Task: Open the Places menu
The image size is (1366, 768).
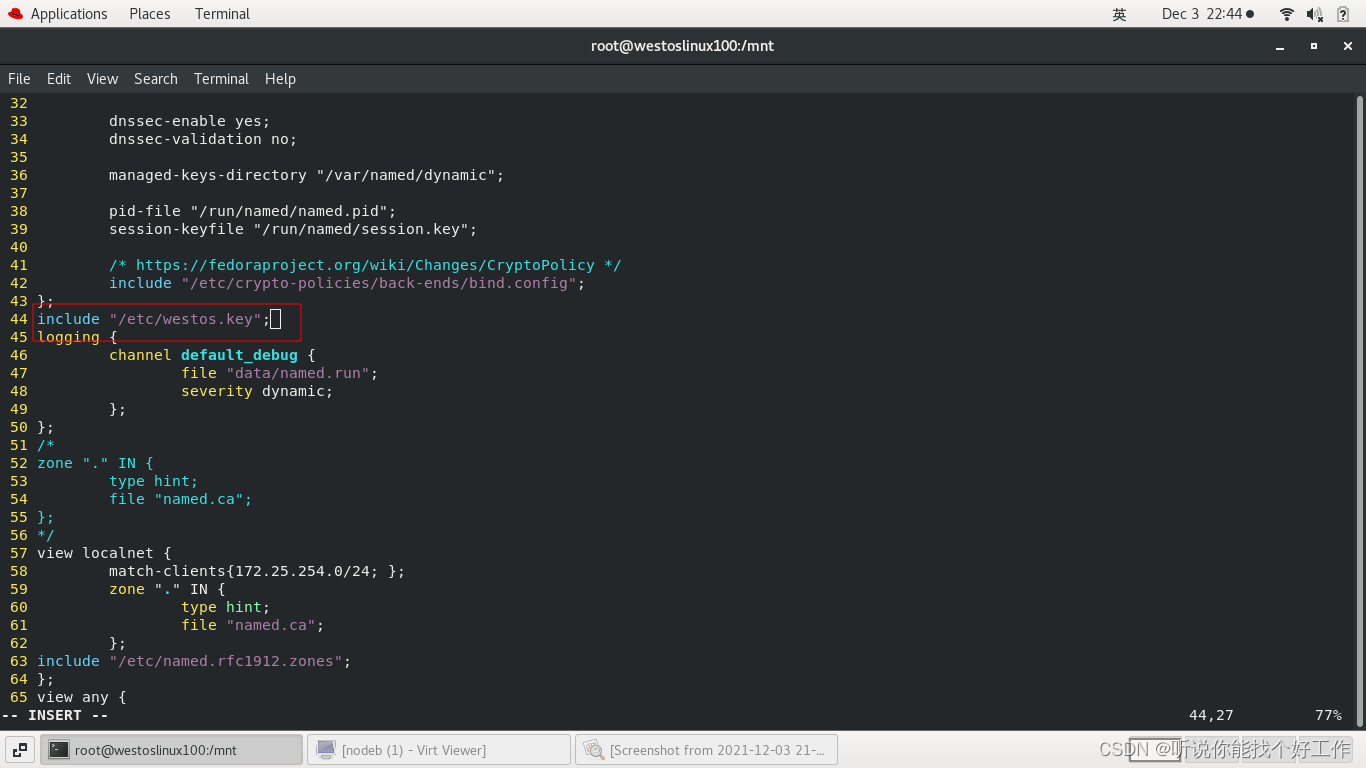Action: coord(150,14)
